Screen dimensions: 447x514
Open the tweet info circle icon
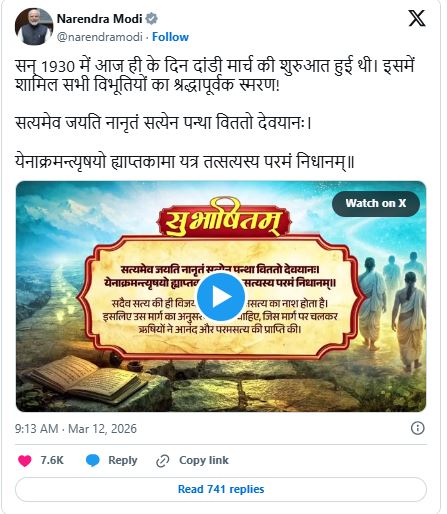[x=418, y=428]
